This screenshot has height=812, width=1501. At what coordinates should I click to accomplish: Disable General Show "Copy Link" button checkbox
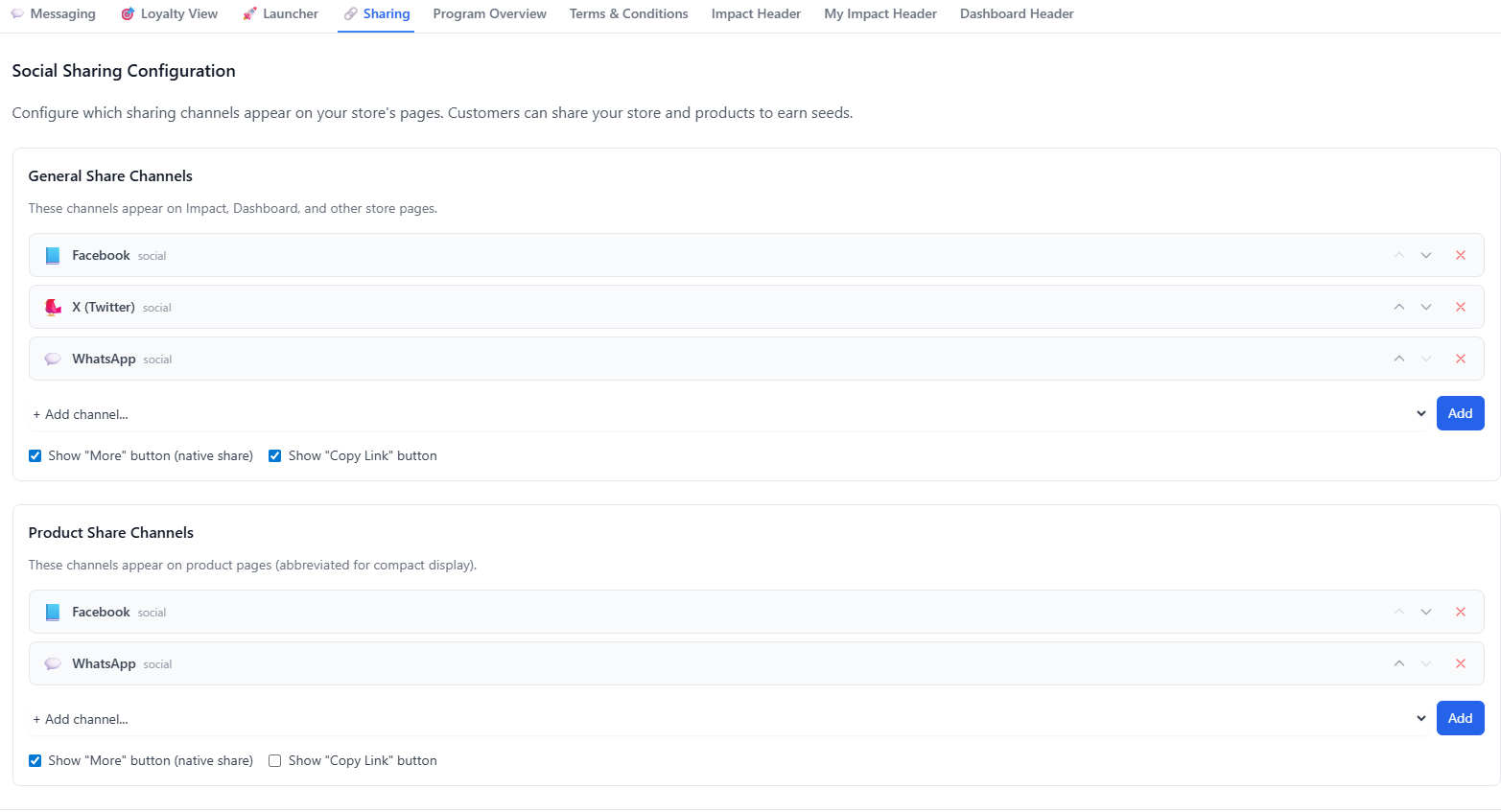click(275, 456)
